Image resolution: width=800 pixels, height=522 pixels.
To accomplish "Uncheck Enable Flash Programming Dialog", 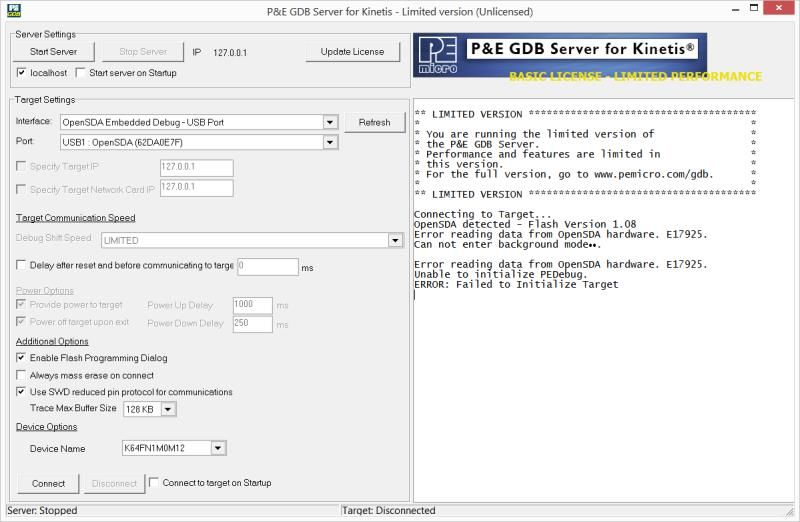I will 21,357.
